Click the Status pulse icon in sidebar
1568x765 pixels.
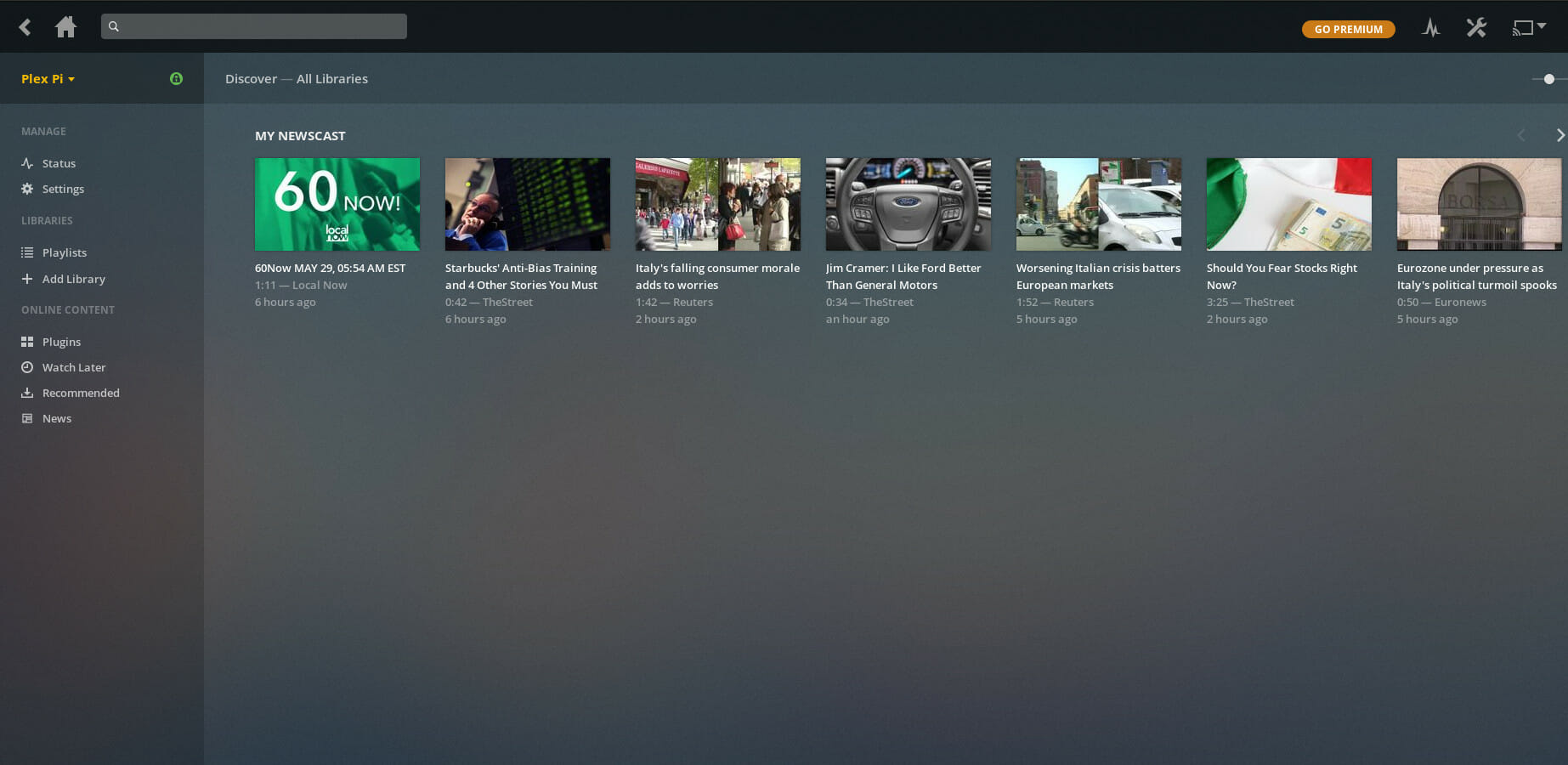pos(27,163)
